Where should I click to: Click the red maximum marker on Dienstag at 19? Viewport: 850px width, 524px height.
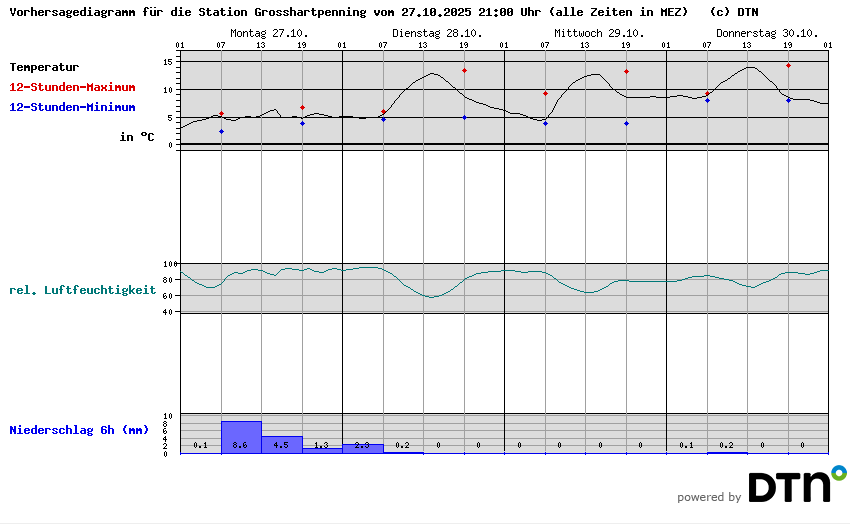click(464, 70)
